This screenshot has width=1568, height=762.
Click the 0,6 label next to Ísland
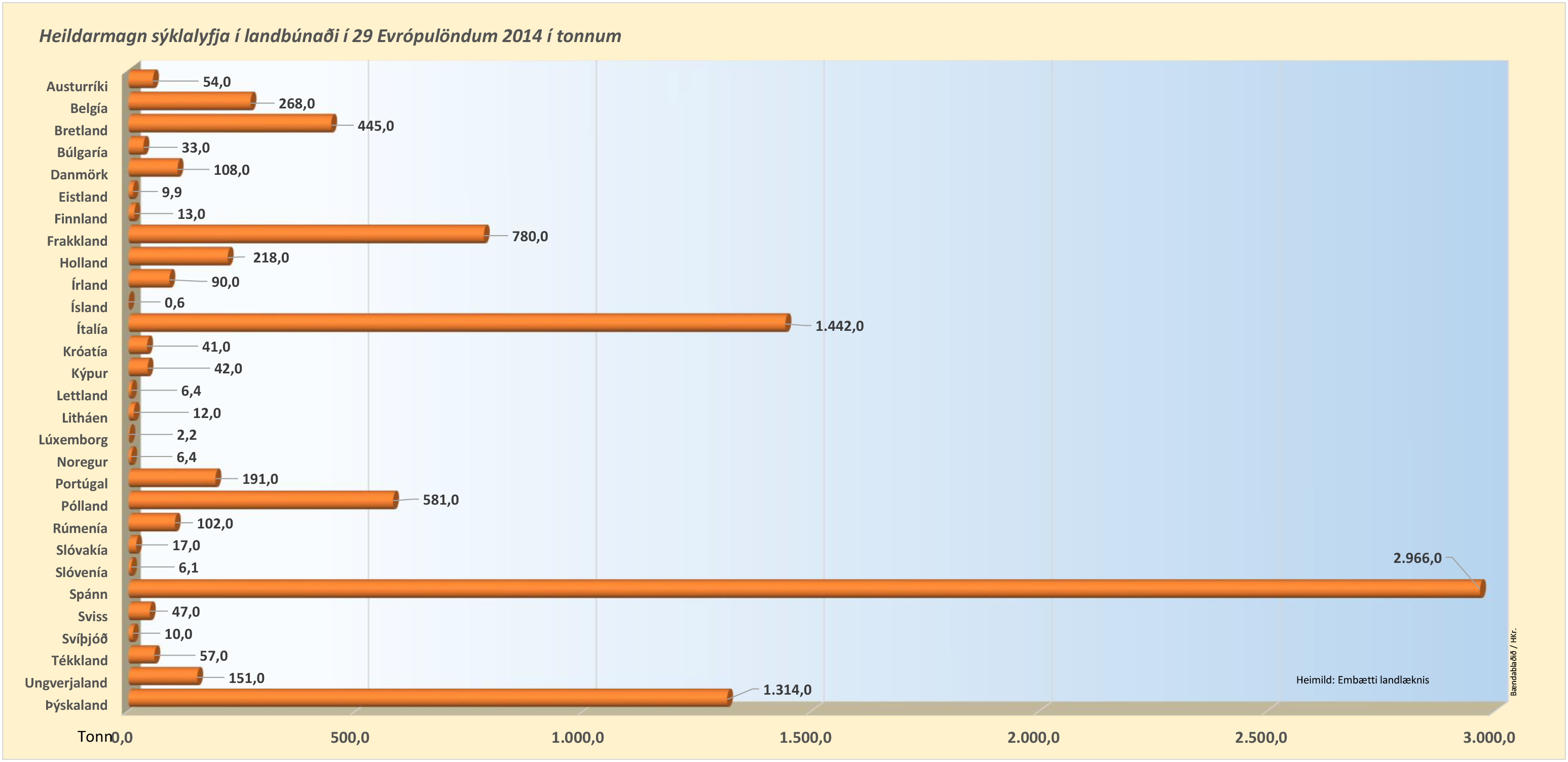174,302
